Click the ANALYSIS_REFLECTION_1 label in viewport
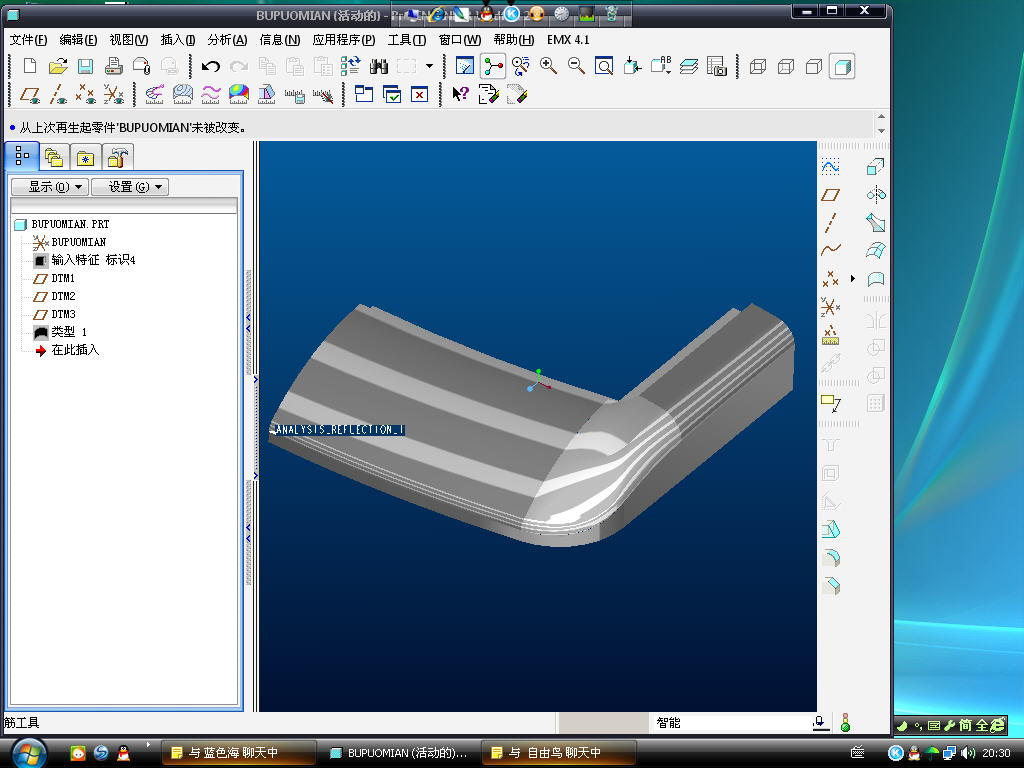 click(x=340, y=430)
